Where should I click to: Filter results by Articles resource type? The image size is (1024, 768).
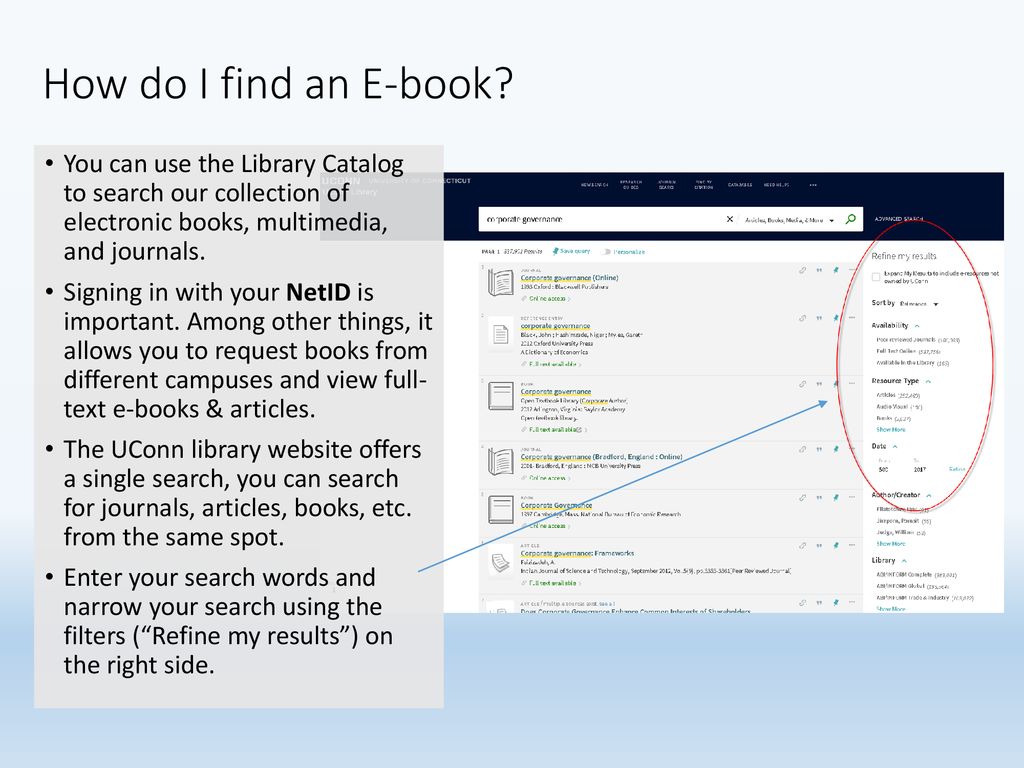tap(898, 395)
